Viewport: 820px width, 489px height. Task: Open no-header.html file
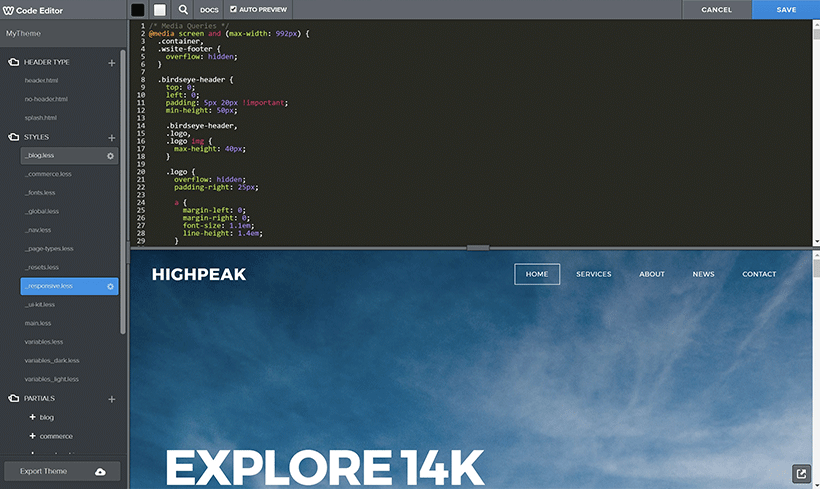46,99
